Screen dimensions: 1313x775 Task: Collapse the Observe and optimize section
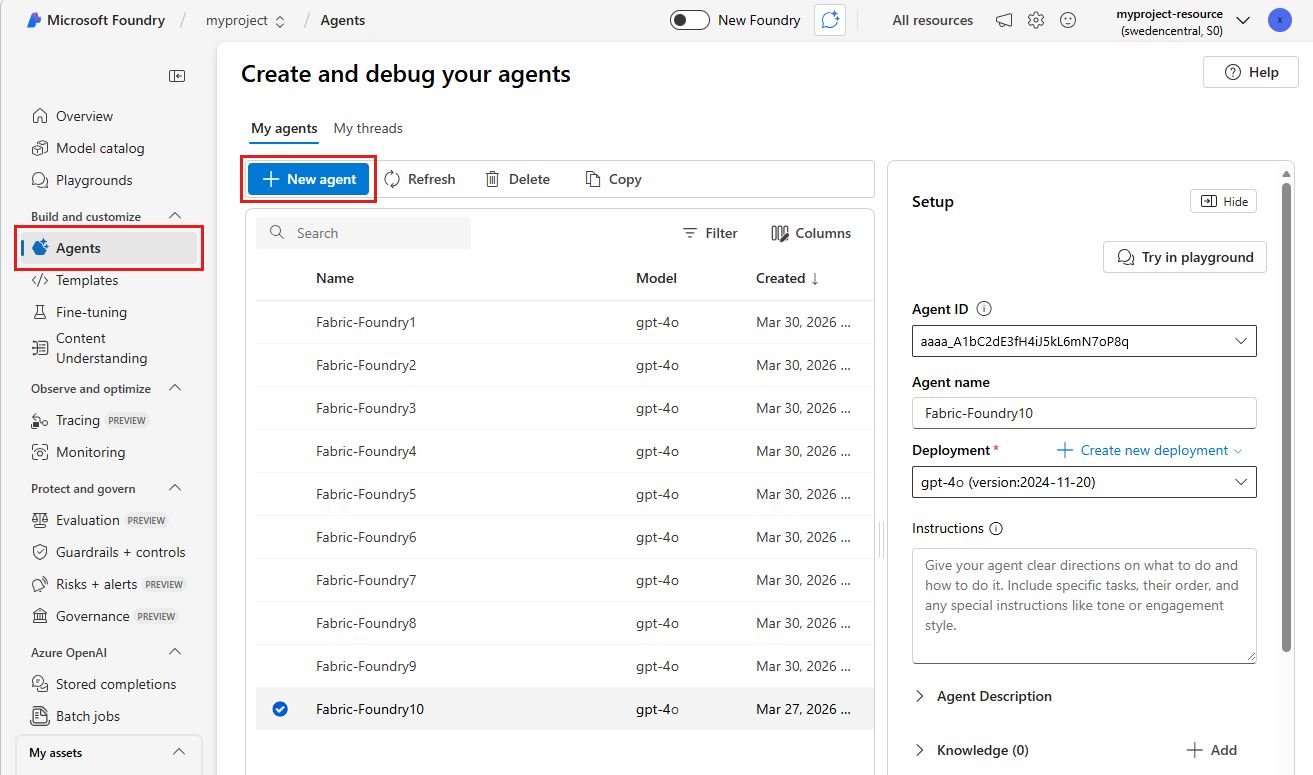click(175, 388)
